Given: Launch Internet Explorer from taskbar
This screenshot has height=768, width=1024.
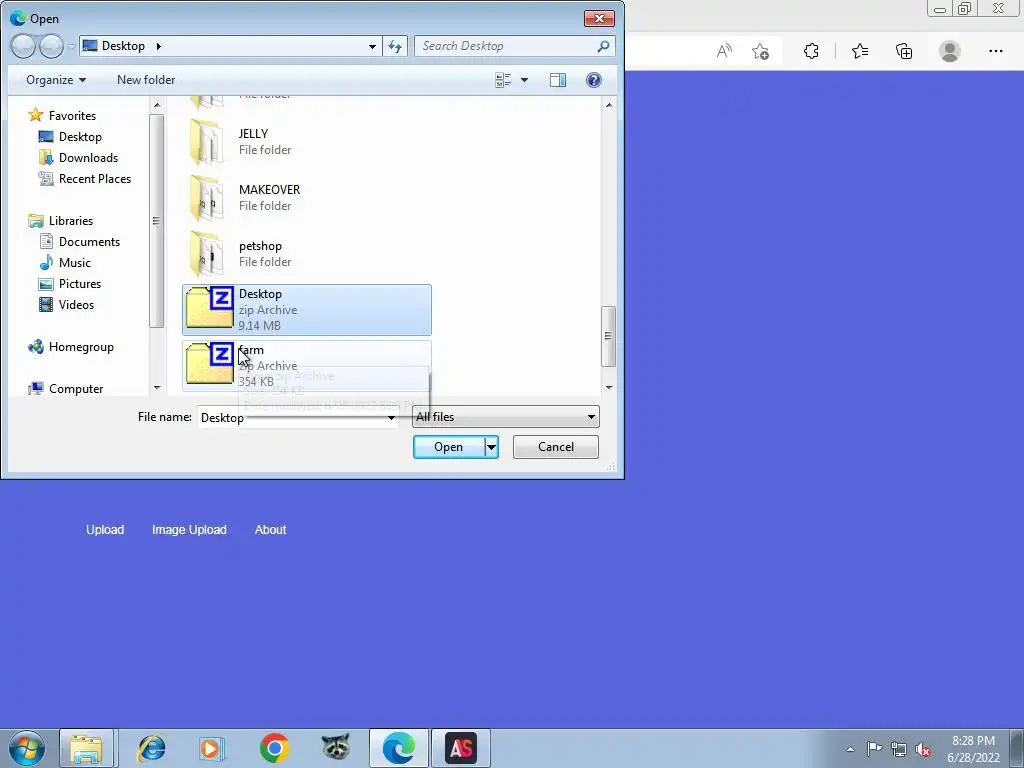Looking at the screenshot, I should (152, 748).
